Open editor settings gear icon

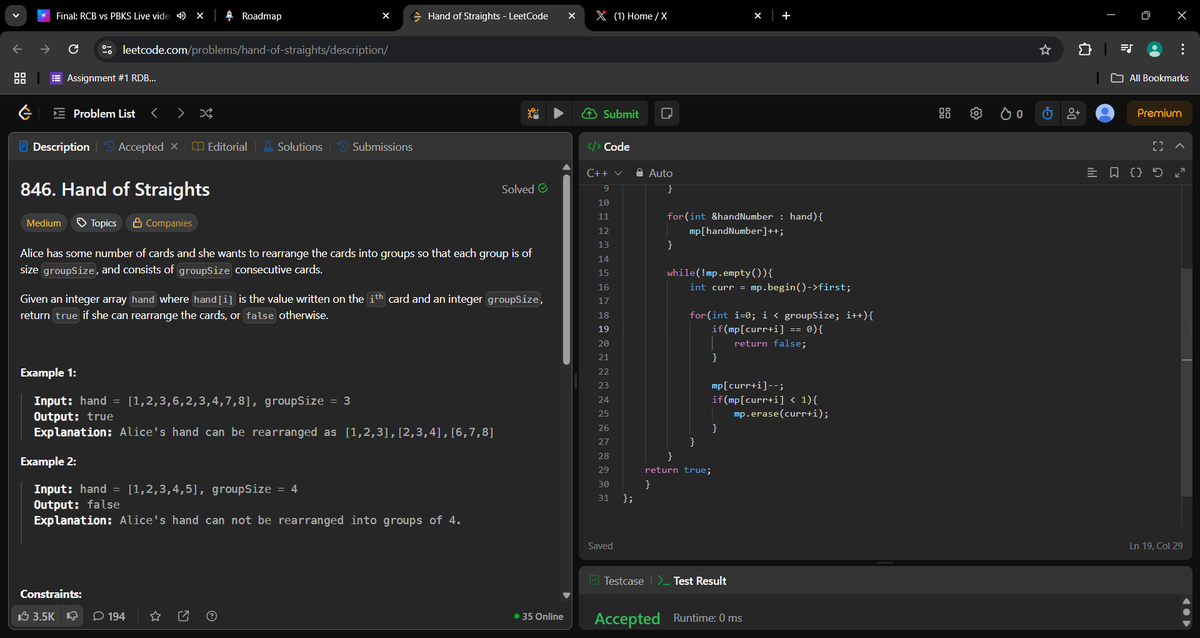point(976,113)
